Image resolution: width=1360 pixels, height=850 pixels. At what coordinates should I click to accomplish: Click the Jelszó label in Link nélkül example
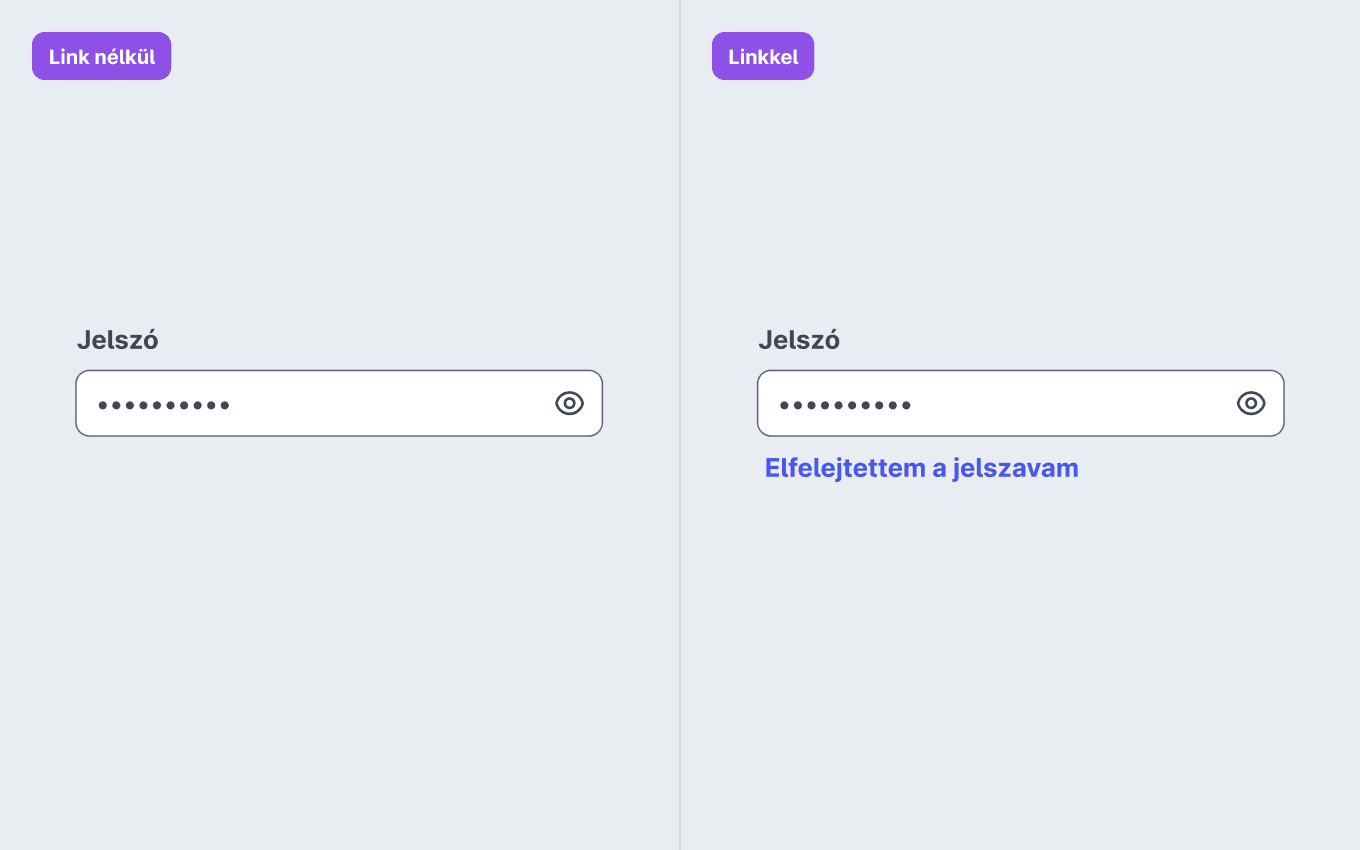118,340
